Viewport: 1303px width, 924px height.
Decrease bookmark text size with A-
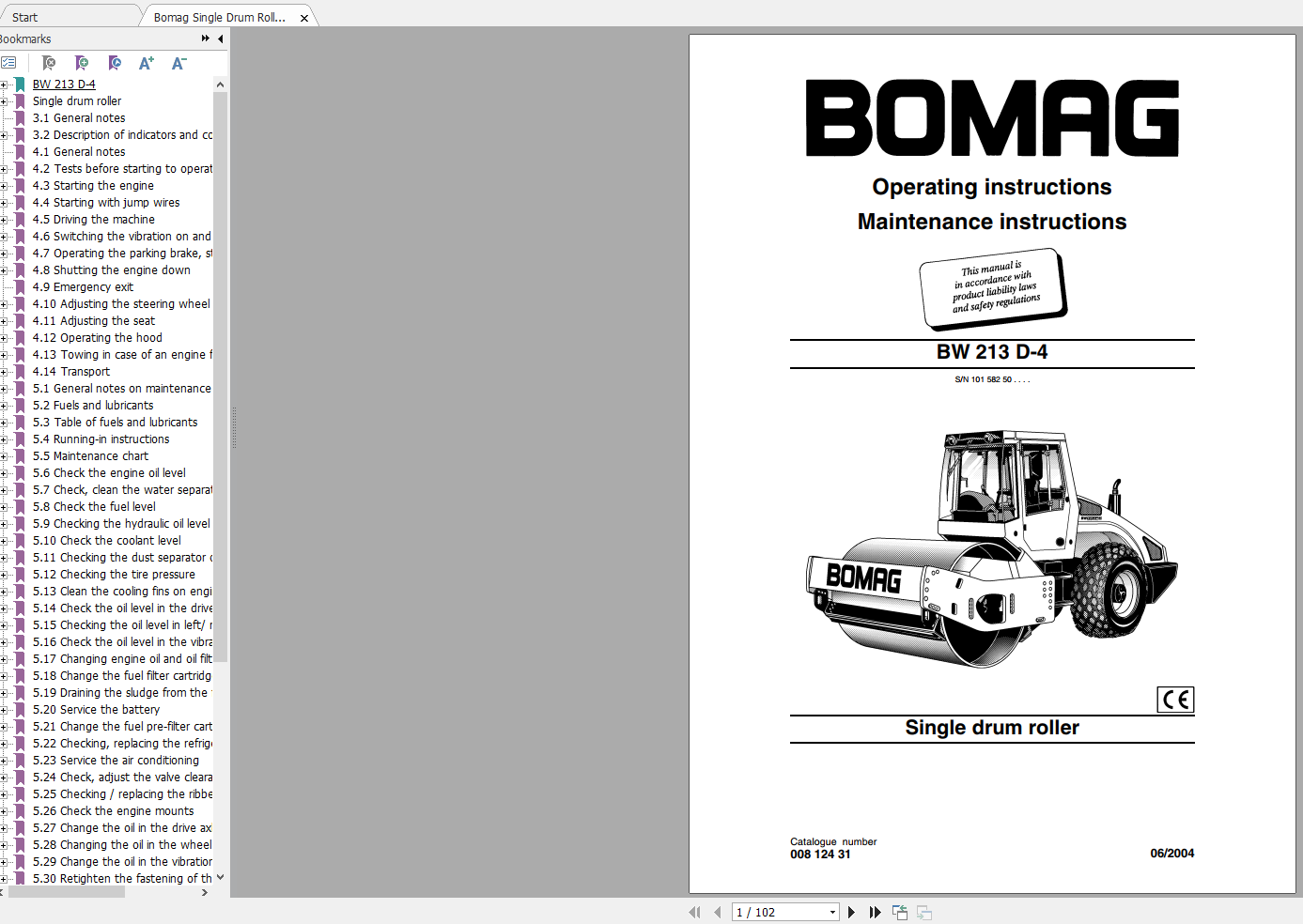(x=178, y=63)
